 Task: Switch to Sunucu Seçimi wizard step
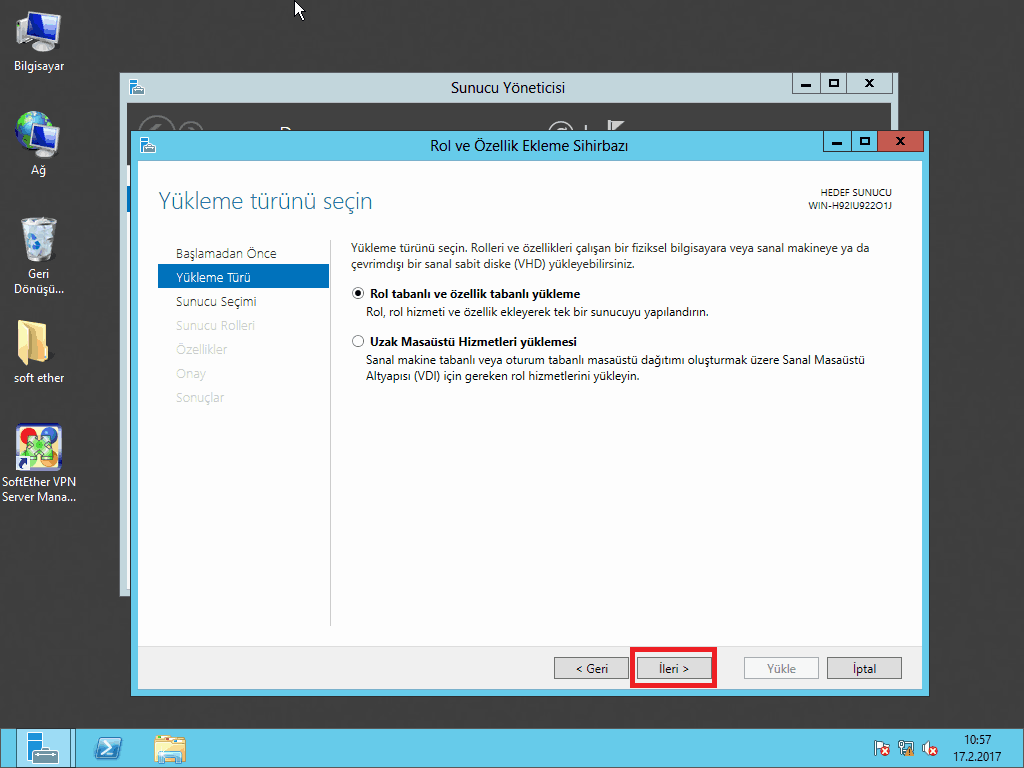(x=216, y=301)
